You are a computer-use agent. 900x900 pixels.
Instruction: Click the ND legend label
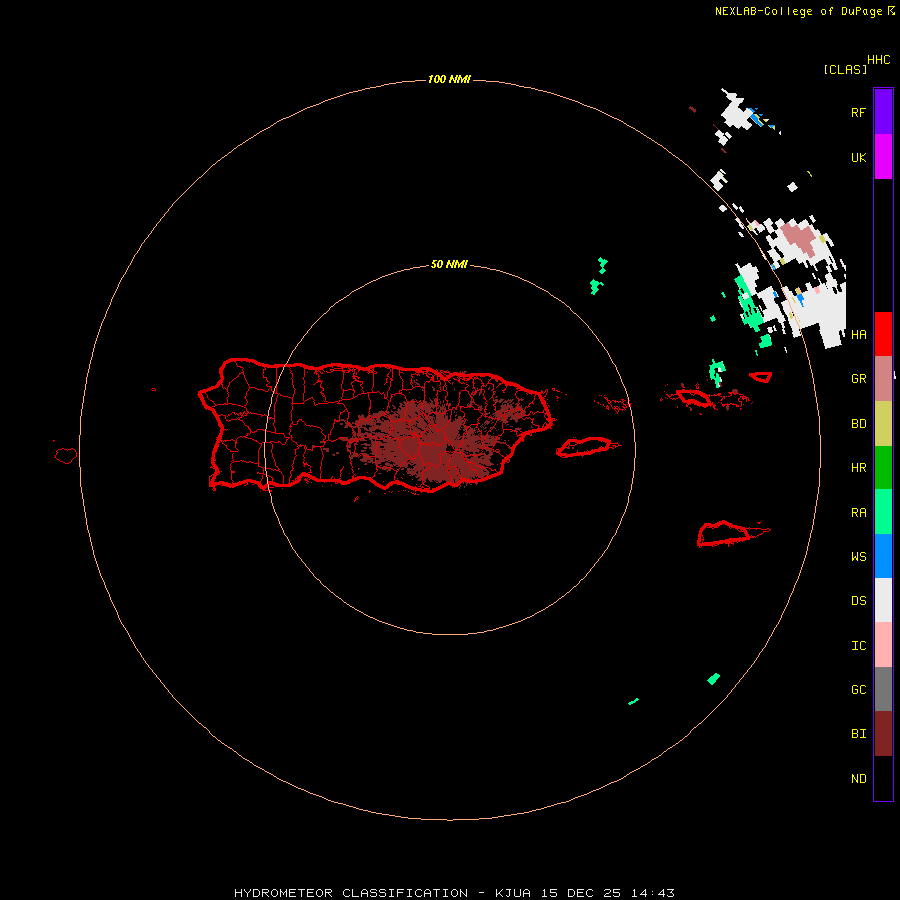point(859,779)
